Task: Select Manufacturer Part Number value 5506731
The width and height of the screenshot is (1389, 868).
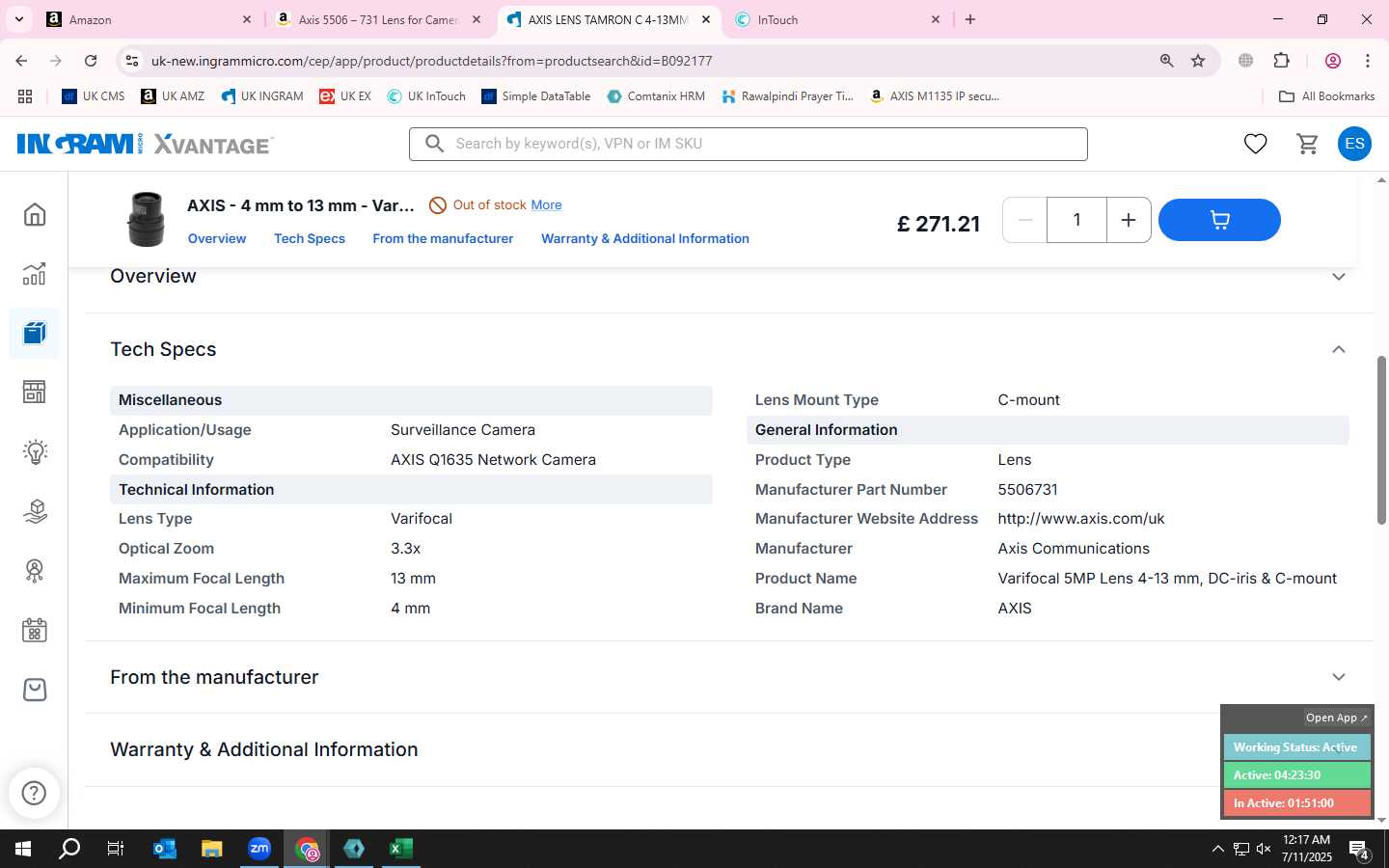Action: [1027, 490]
